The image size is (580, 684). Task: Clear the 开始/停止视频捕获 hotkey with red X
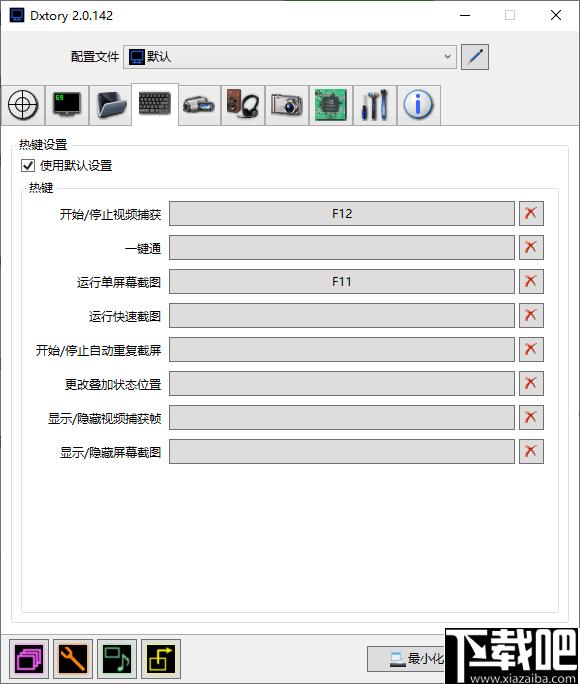[531, 213]
